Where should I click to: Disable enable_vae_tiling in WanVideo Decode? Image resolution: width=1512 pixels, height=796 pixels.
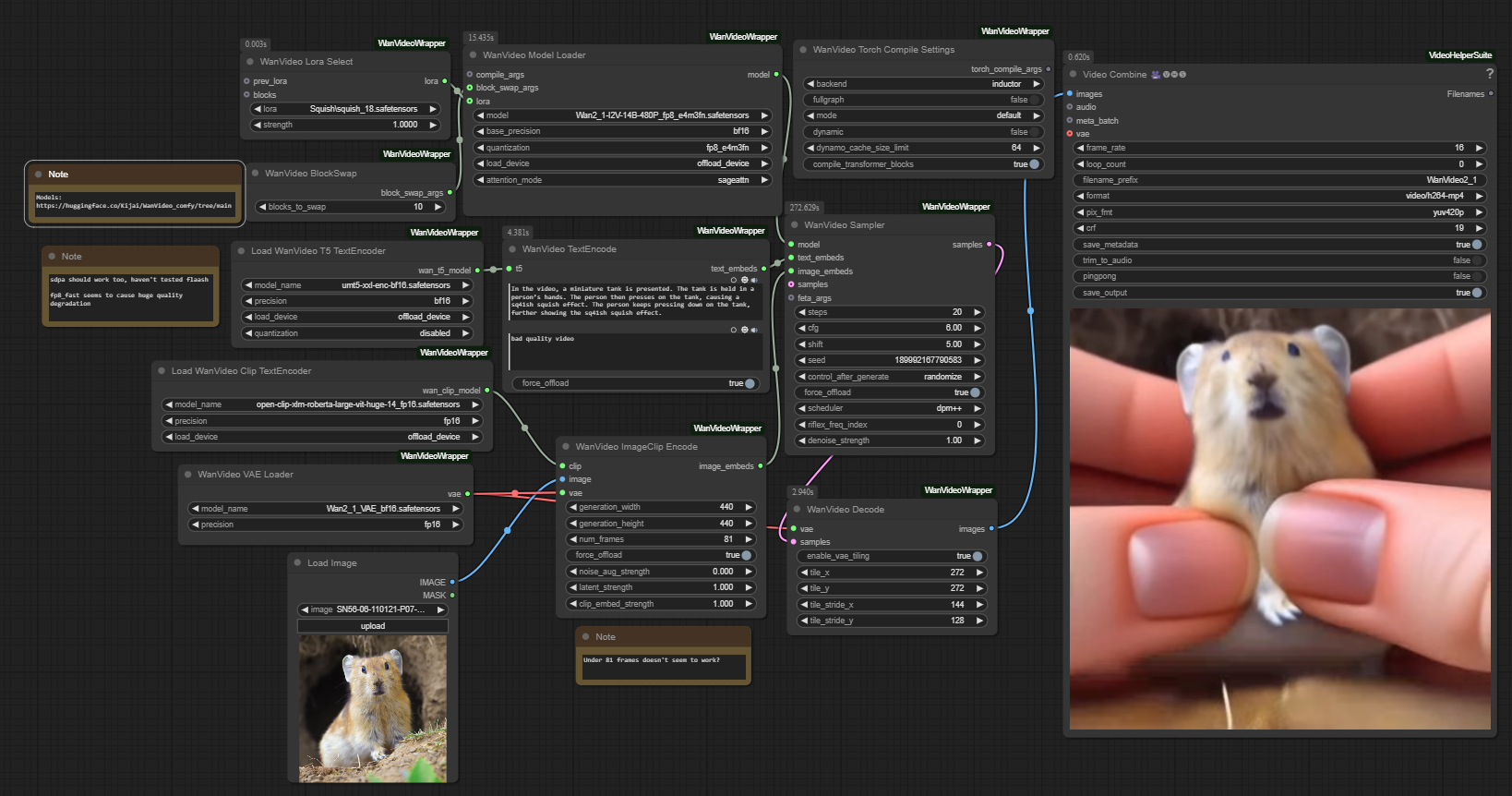977,556
